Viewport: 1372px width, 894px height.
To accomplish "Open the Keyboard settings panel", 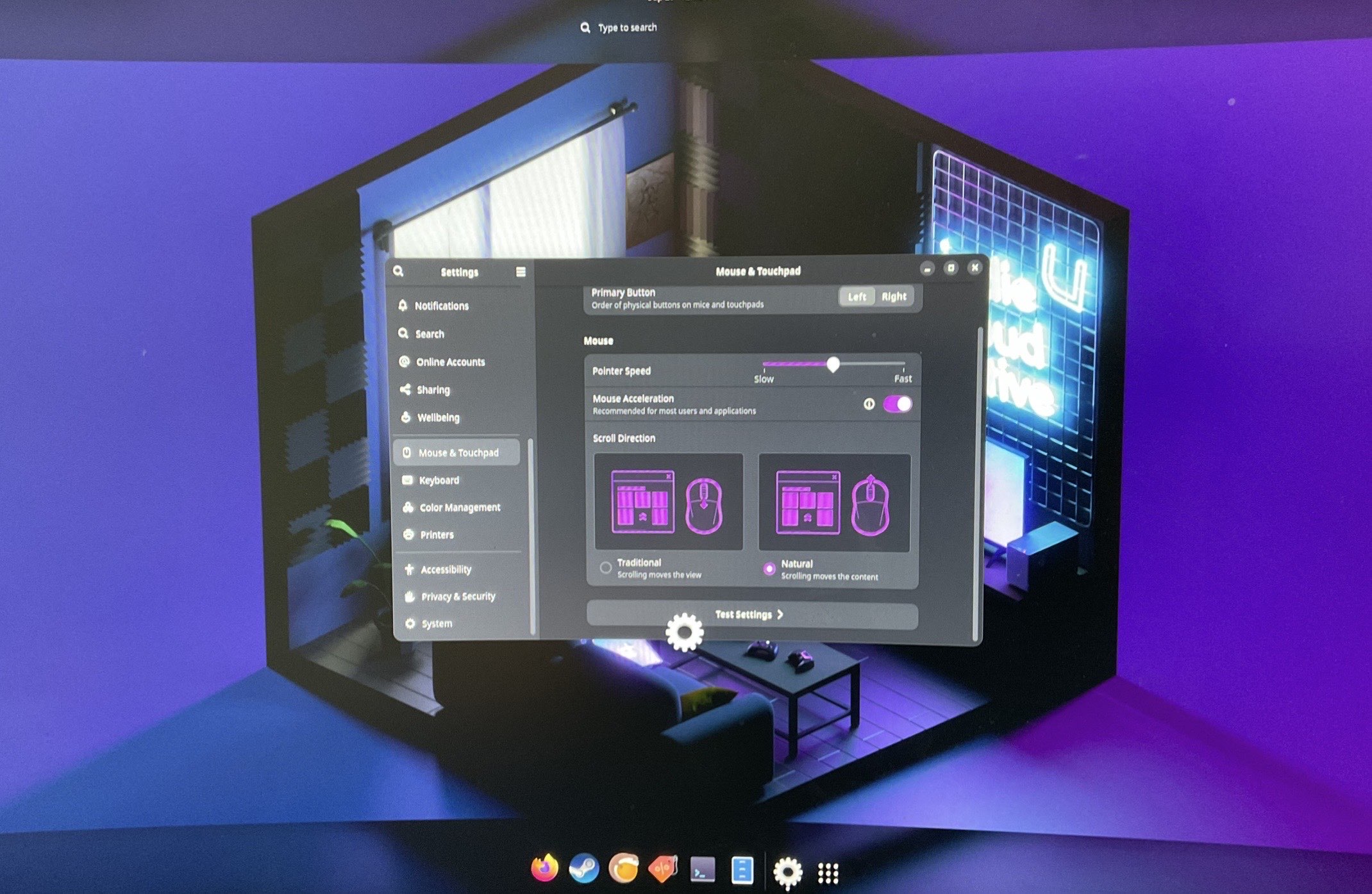I will tap(439, 480).
